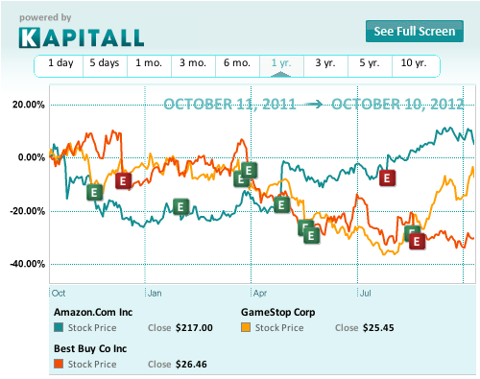Screen dimensions: 480x379
Task: Click the teal Amazon stock price swatch
Action: tap(59, 327)
